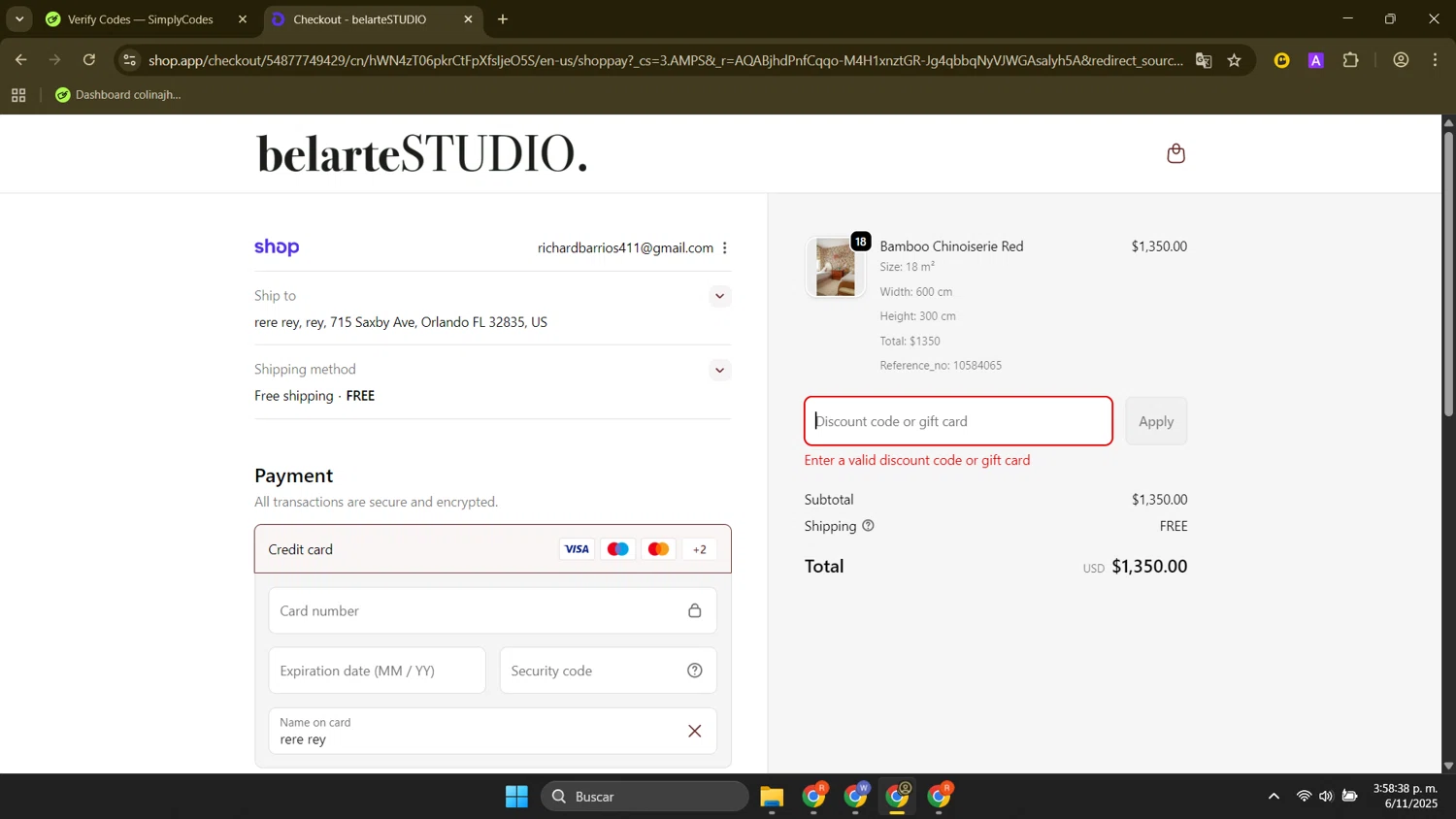The width and height of the screenshot is (1456, 819).
Task: Focus the discount code input field
Action: pos(958,421)
